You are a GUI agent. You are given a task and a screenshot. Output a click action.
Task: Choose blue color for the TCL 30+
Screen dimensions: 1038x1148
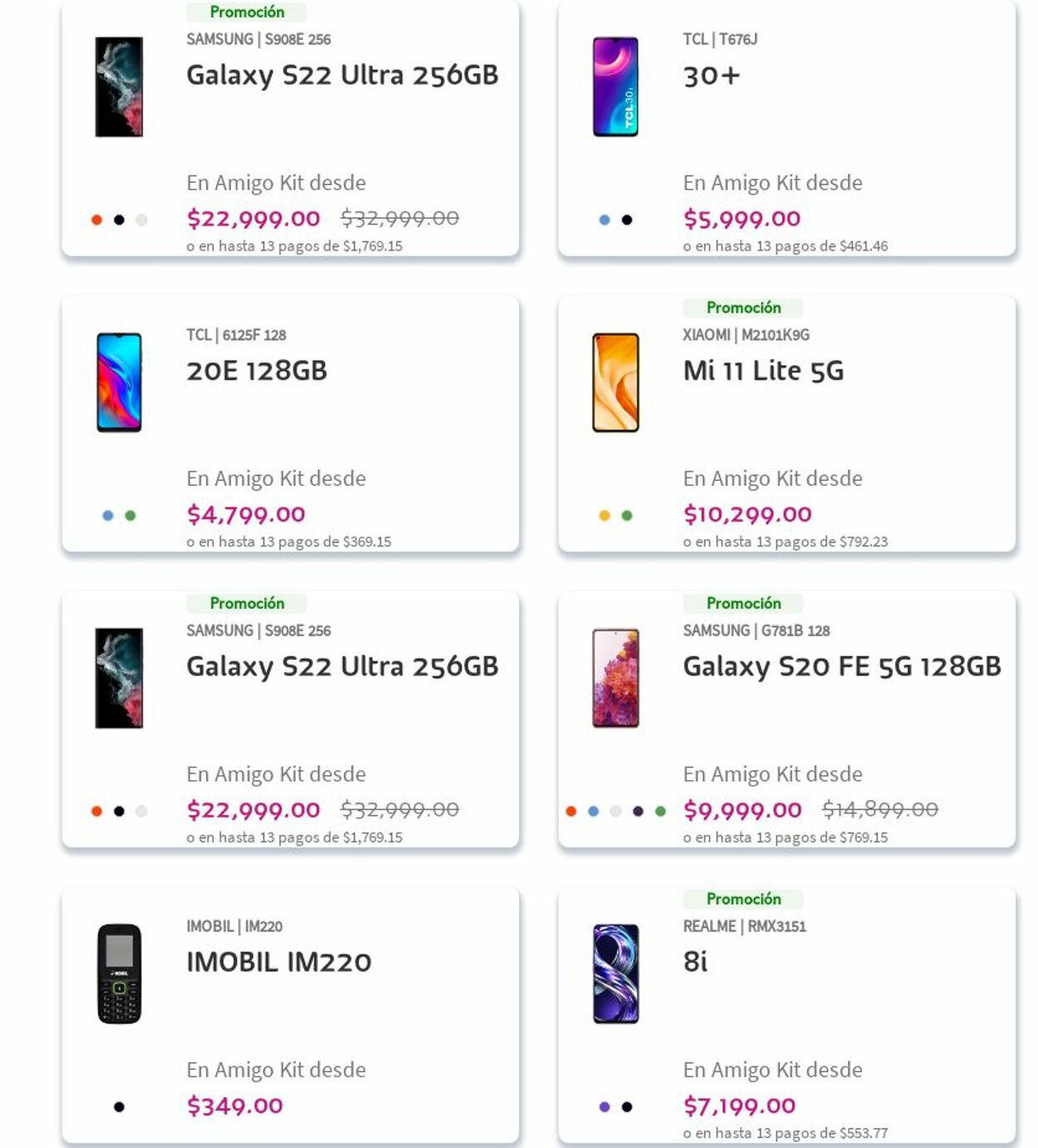tap(605, 220)
